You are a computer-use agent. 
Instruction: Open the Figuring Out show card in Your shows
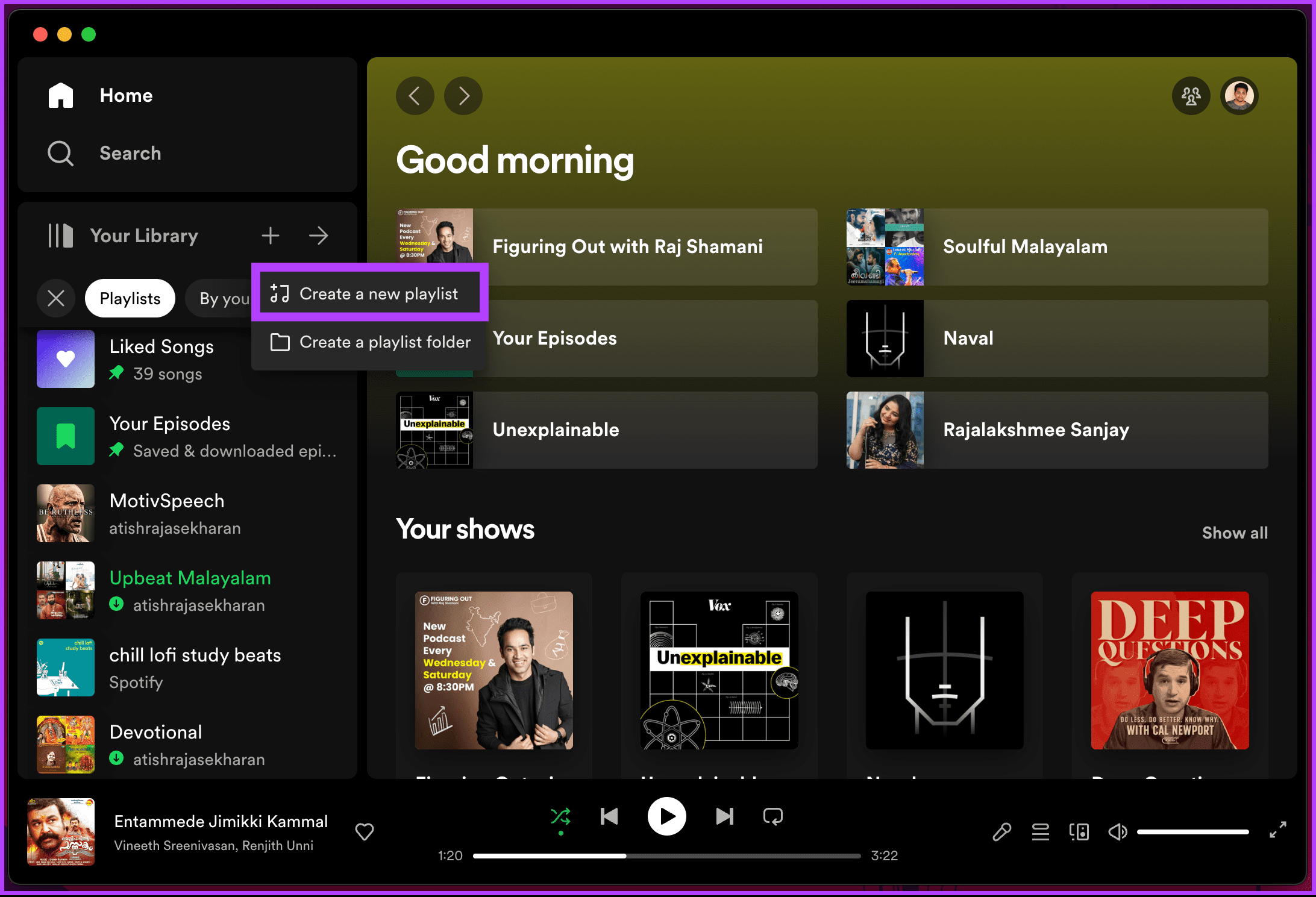tap(494, 675)
